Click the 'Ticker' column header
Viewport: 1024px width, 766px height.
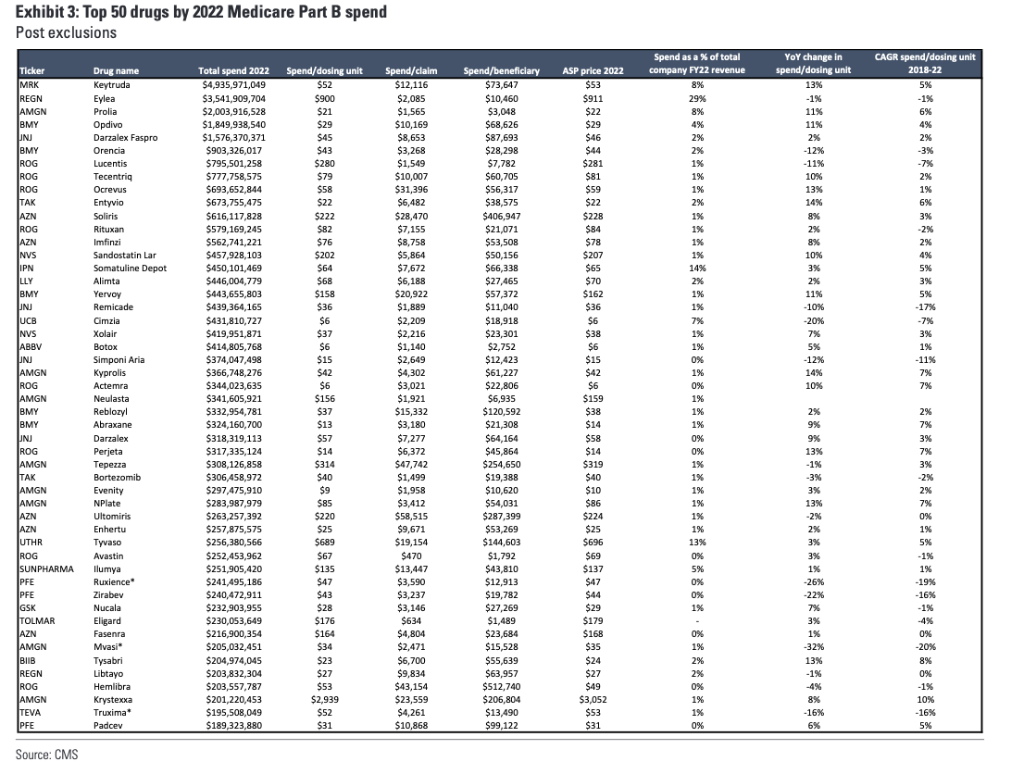[32, 71]
